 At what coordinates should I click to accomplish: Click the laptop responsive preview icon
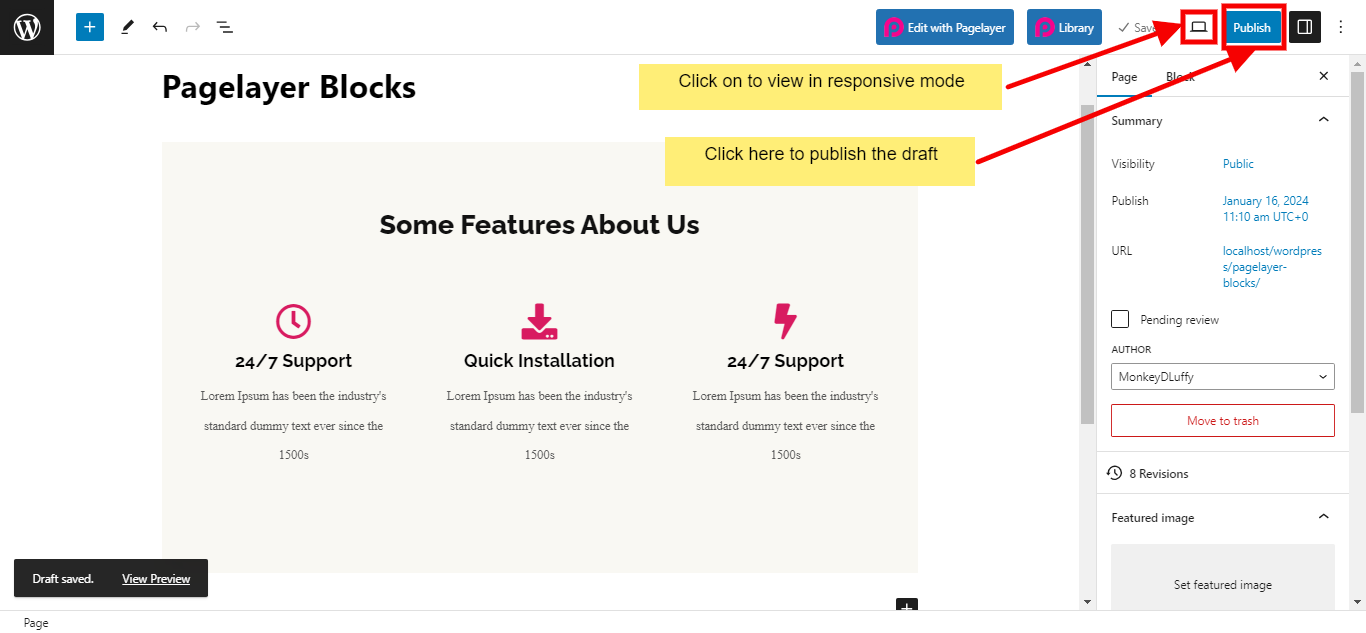[x=1198, y=27]
